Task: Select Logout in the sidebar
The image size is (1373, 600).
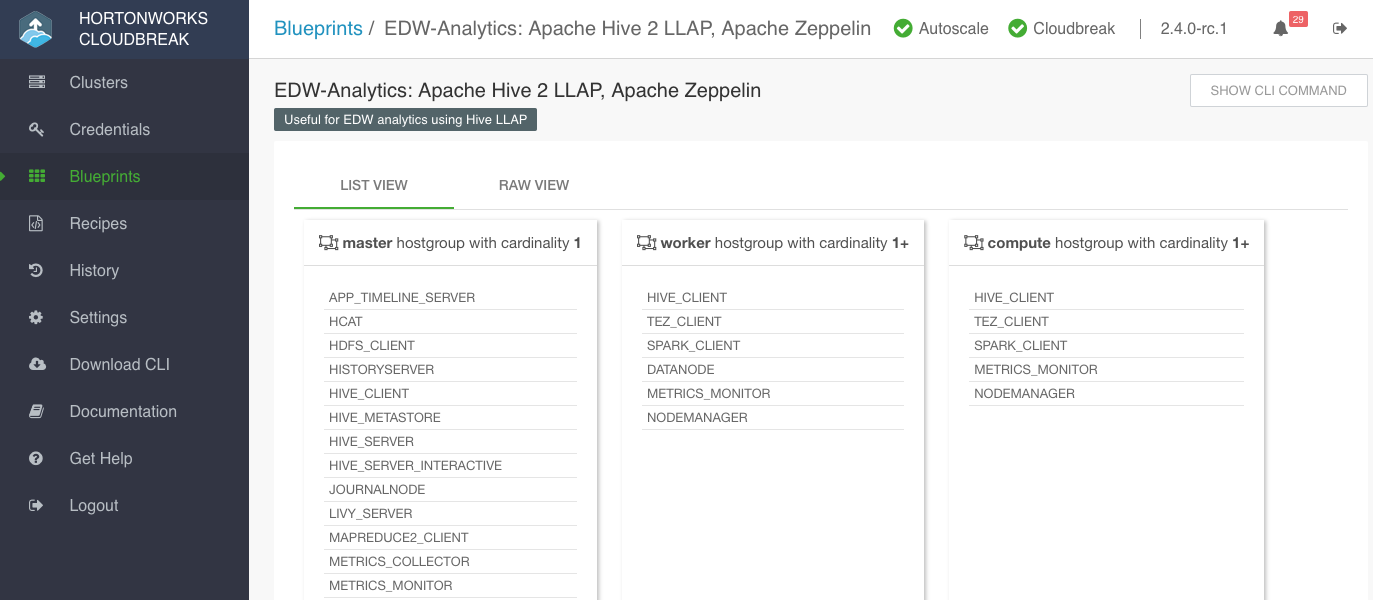Action: tap(124, 505)
